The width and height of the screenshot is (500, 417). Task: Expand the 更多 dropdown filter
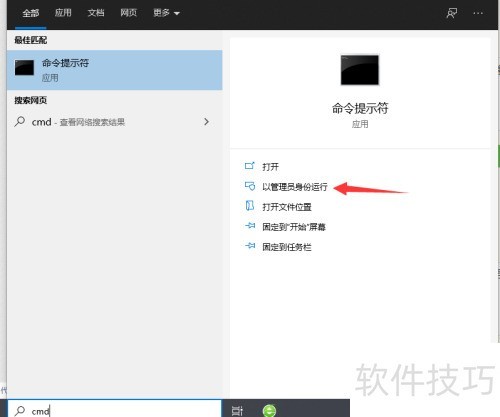166,13
